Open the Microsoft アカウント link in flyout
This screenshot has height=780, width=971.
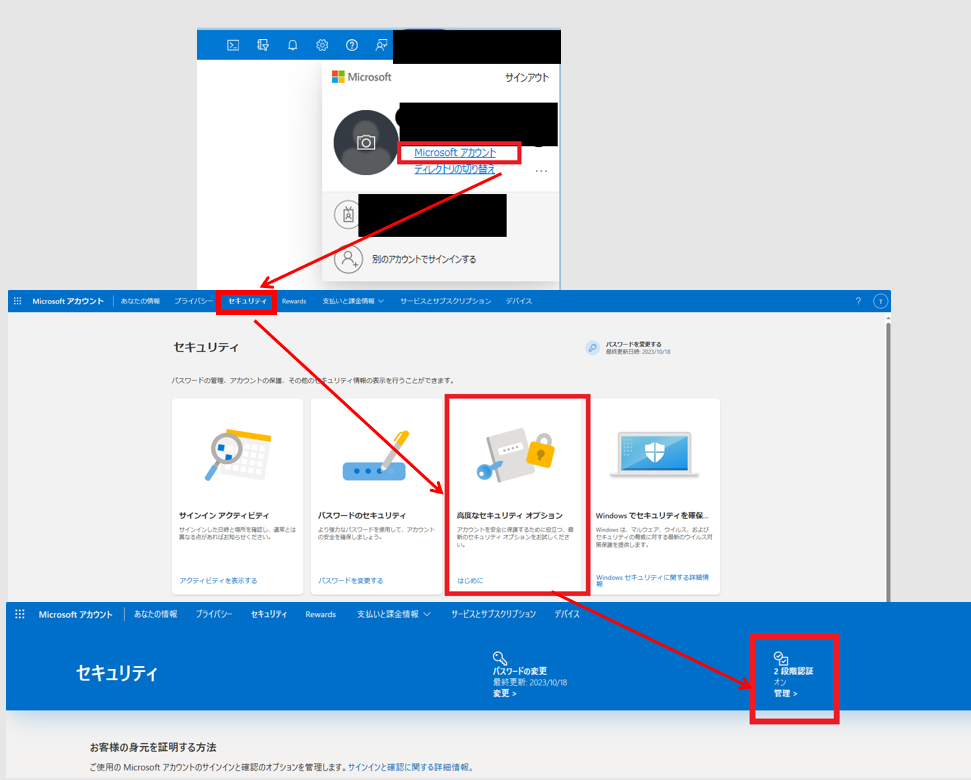(x=455, y=152)
